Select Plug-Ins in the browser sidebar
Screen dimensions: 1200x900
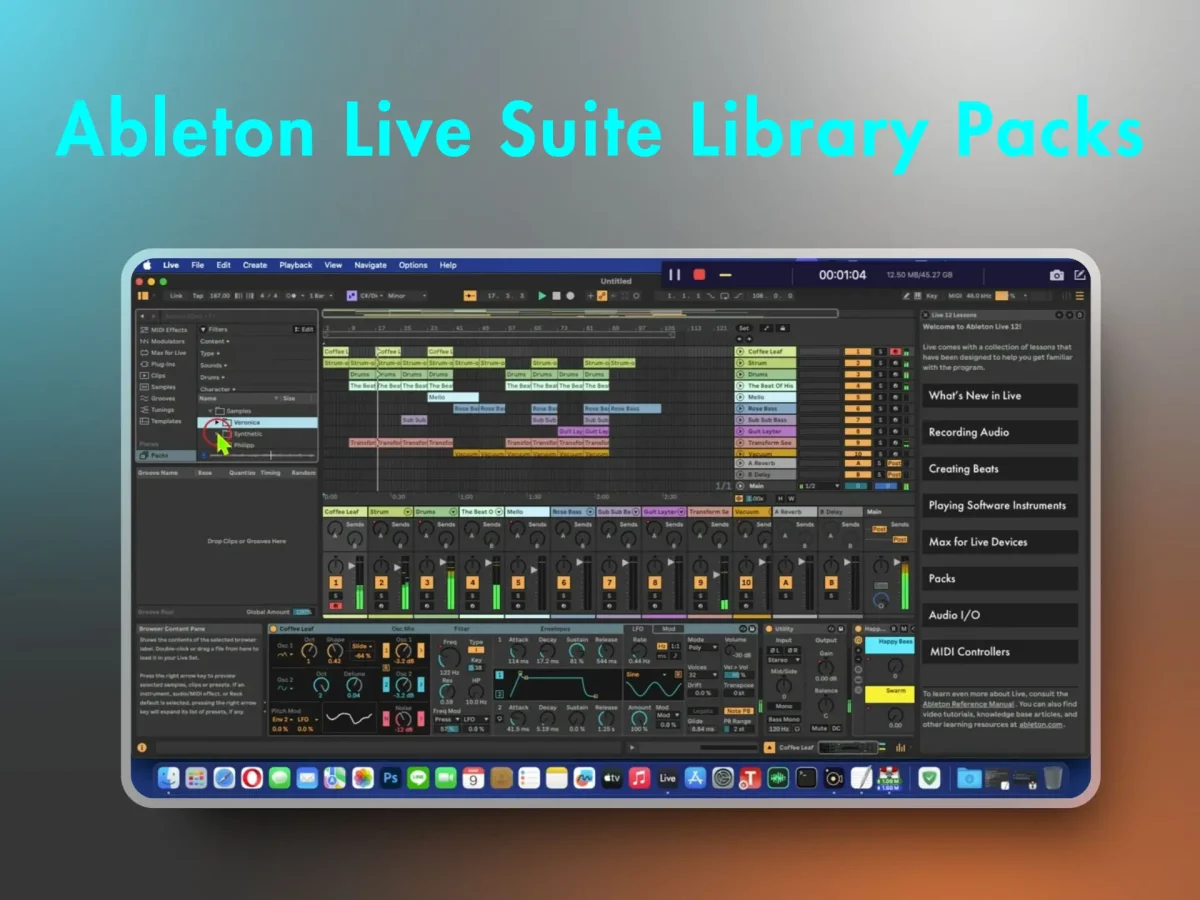158,364
